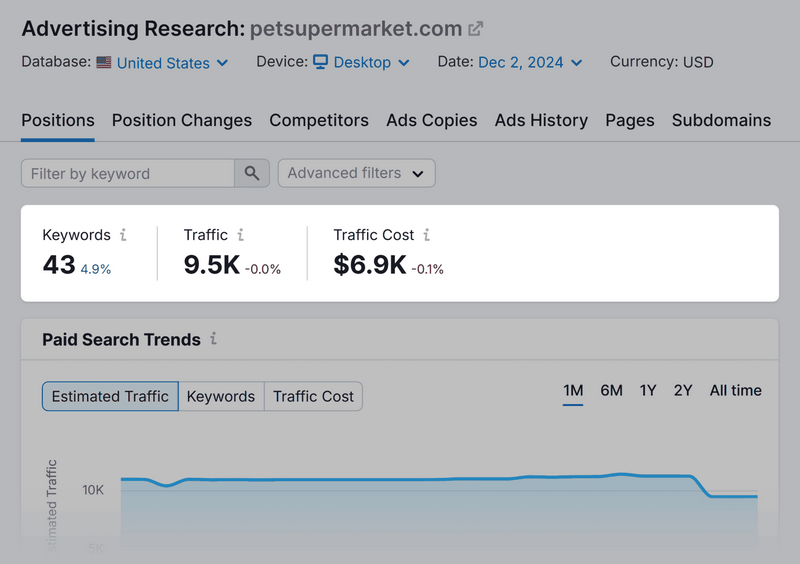This screenshot has width=800, height=564.
Task: Show All time chart range
Action: tap(735, 390)
